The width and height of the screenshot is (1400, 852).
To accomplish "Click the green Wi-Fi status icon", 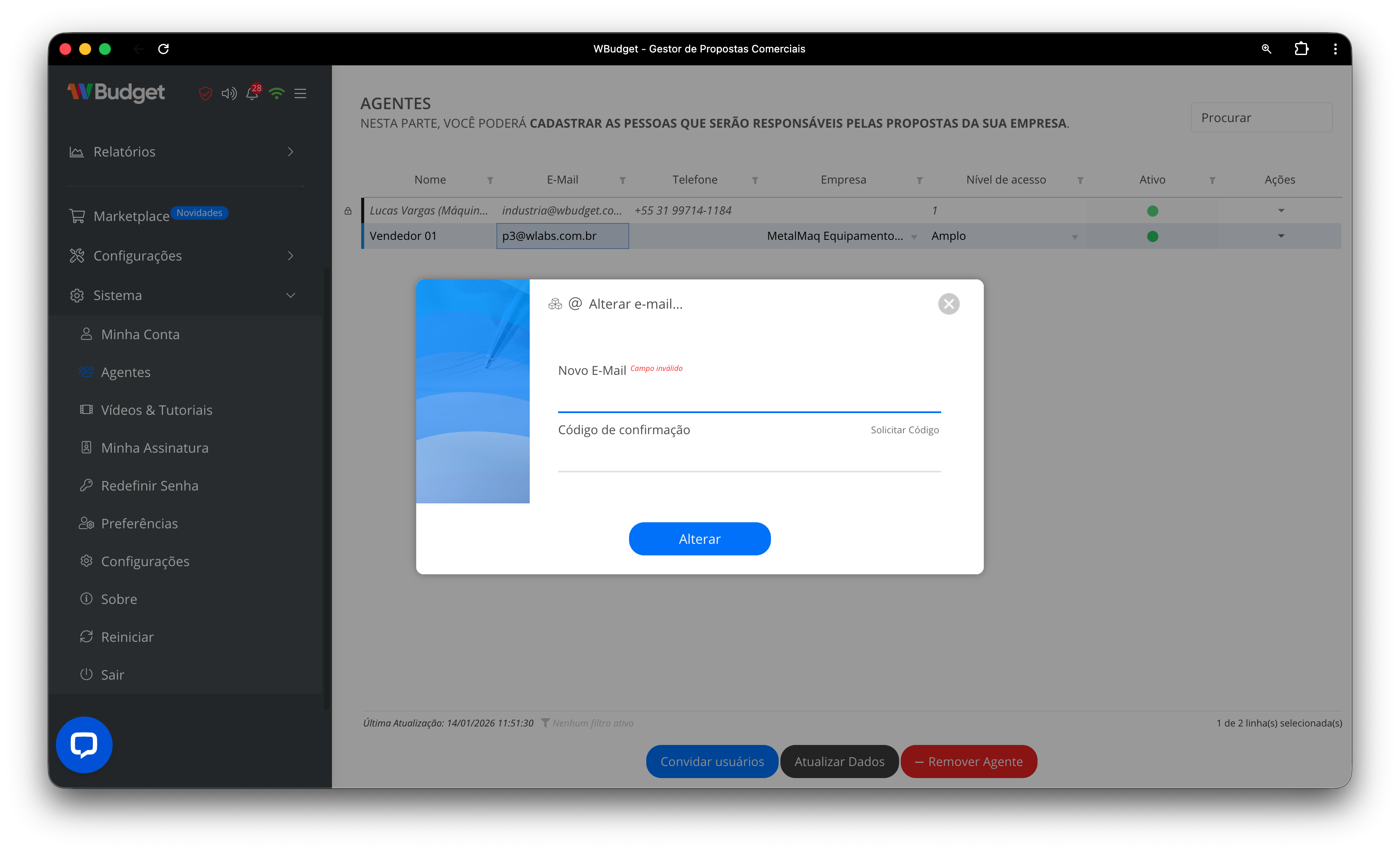I will pyautogui.click(x=277, y=94).
